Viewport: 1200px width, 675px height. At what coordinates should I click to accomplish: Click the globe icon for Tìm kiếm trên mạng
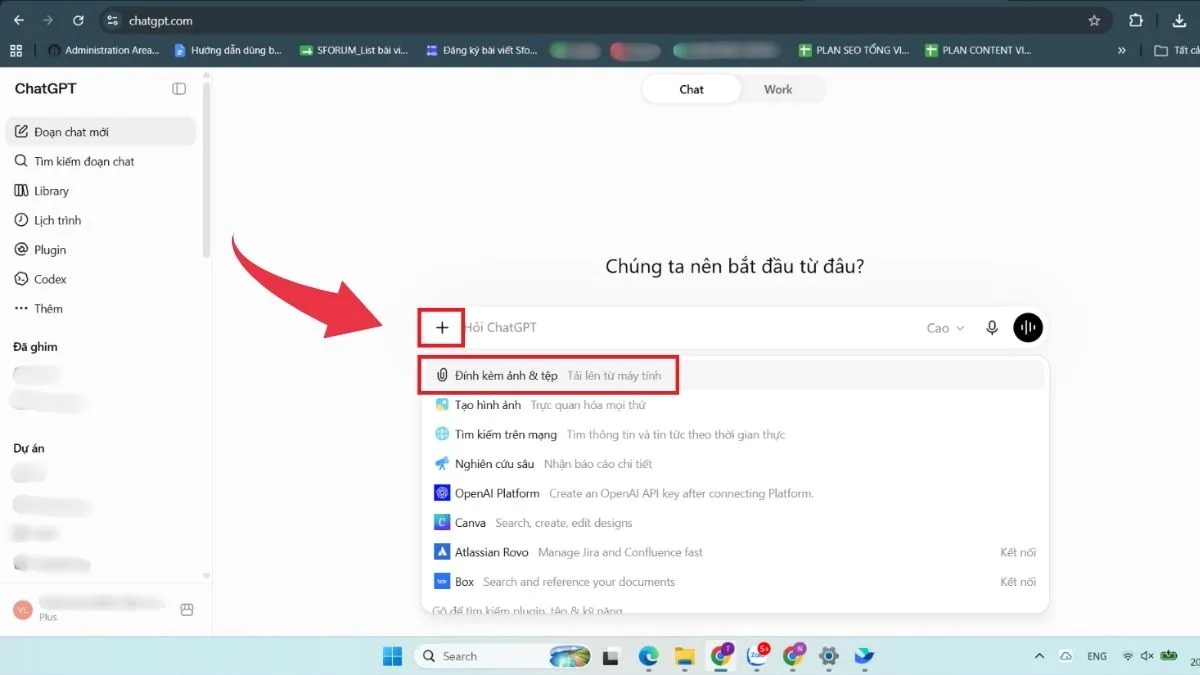click(442, 434)
